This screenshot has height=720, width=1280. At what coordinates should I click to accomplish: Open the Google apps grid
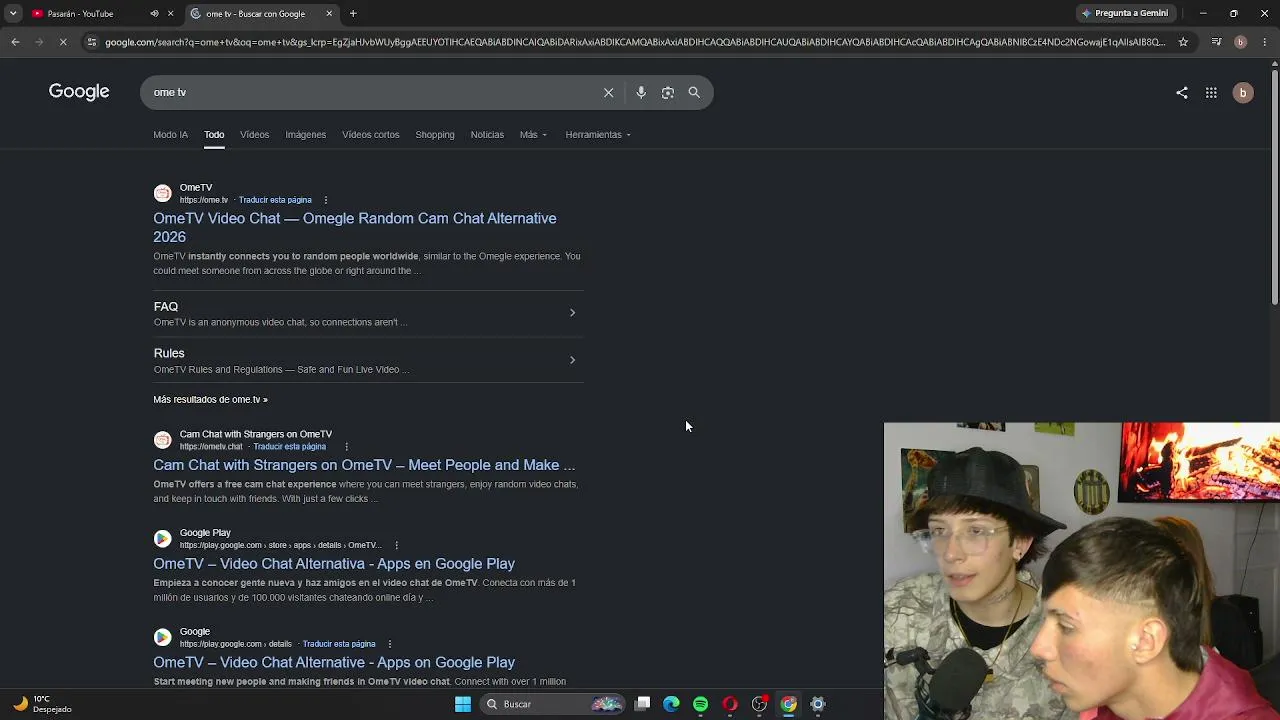coord(1211,93)
